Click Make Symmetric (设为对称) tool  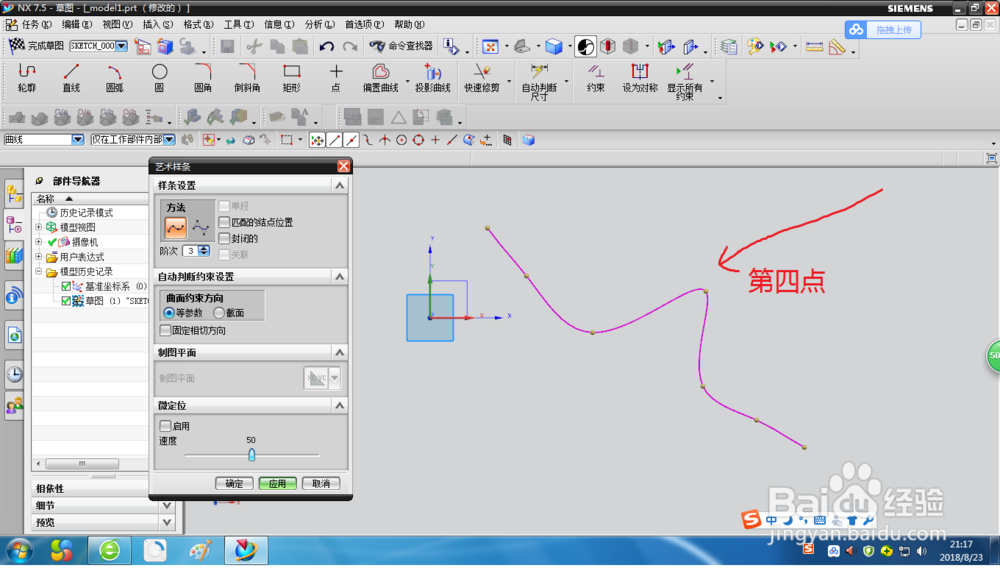640,78
